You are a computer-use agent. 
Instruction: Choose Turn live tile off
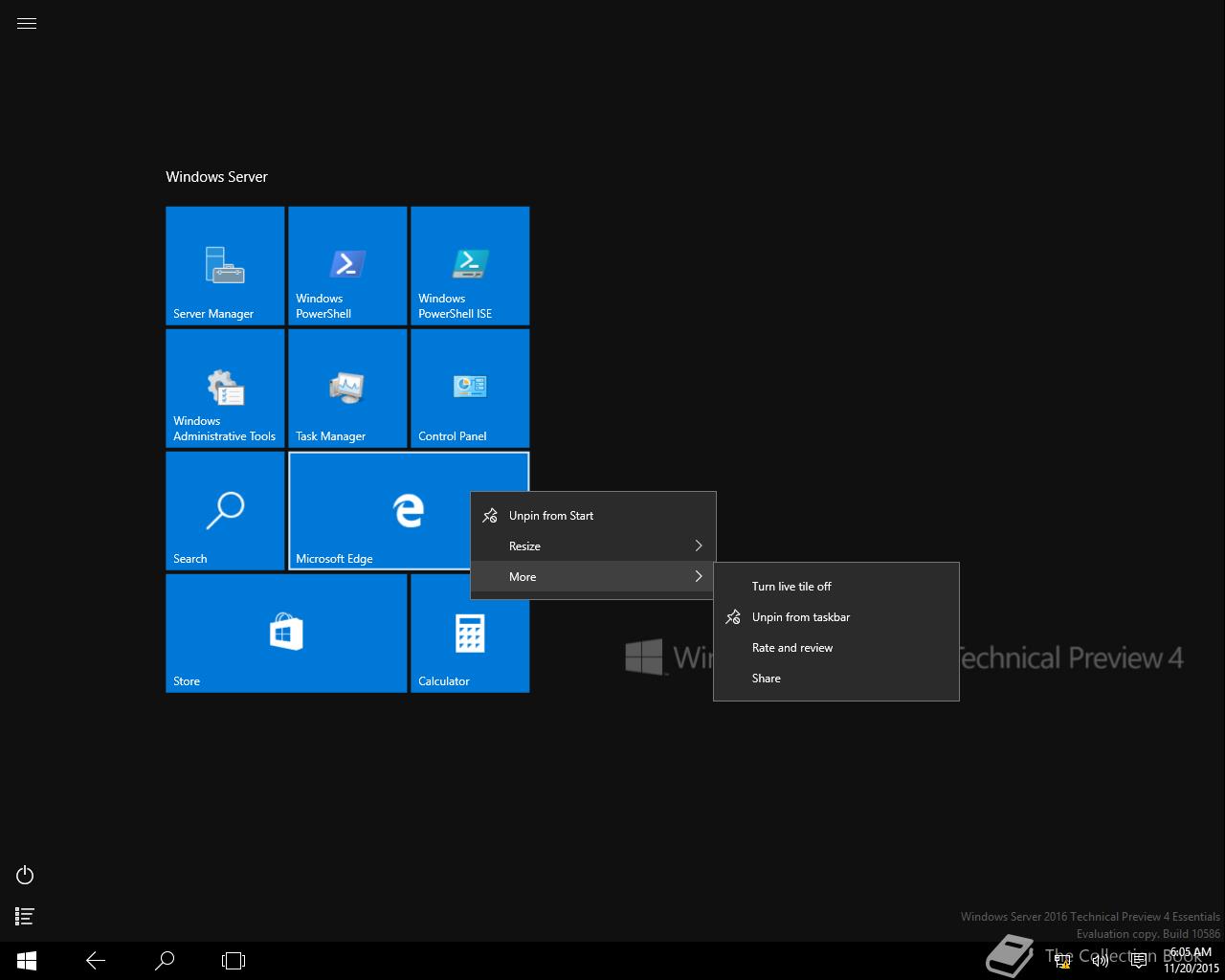click(836, 587)
